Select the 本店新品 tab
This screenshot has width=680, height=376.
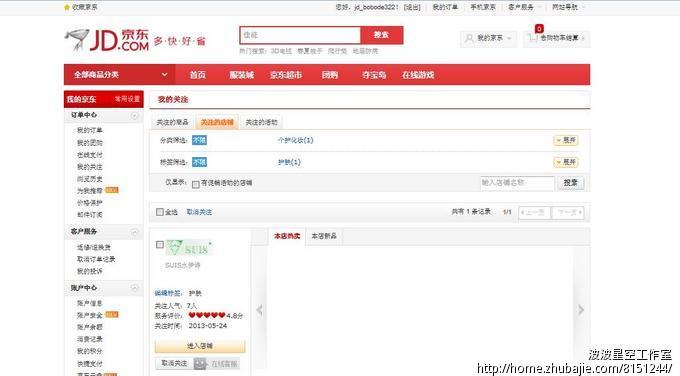tap(324, 236)
